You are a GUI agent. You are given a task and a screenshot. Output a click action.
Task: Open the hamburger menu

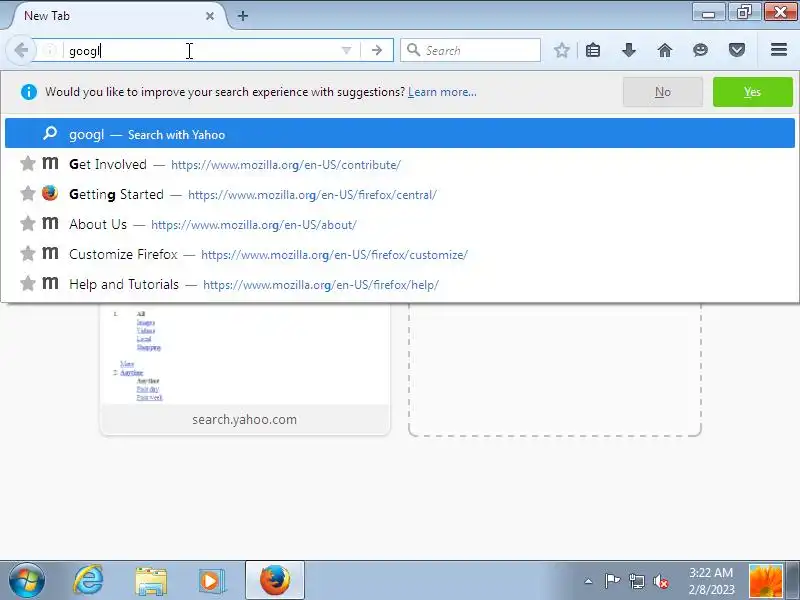pos(779,50)
